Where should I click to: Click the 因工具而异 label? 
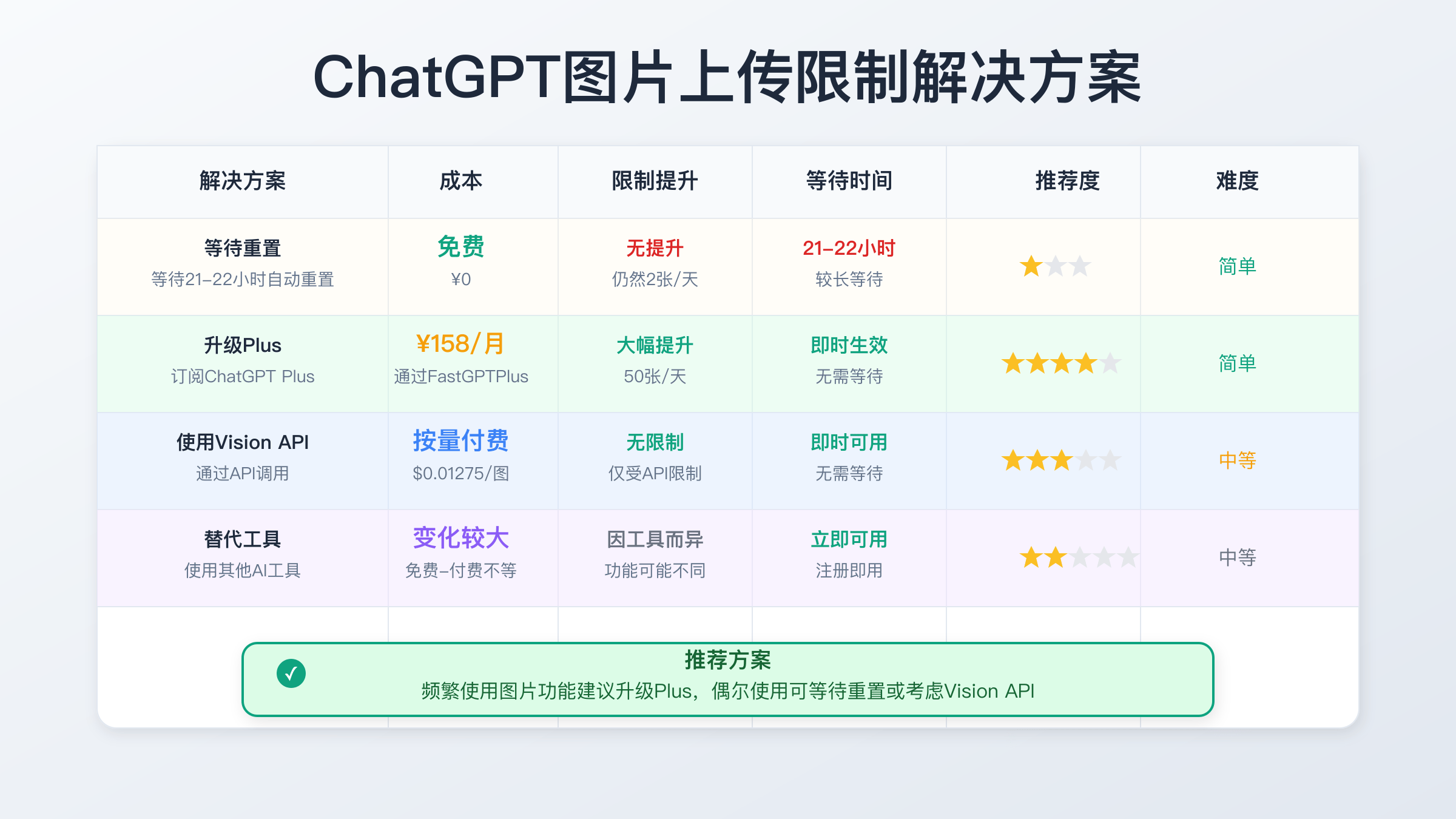tap(655, 539)
